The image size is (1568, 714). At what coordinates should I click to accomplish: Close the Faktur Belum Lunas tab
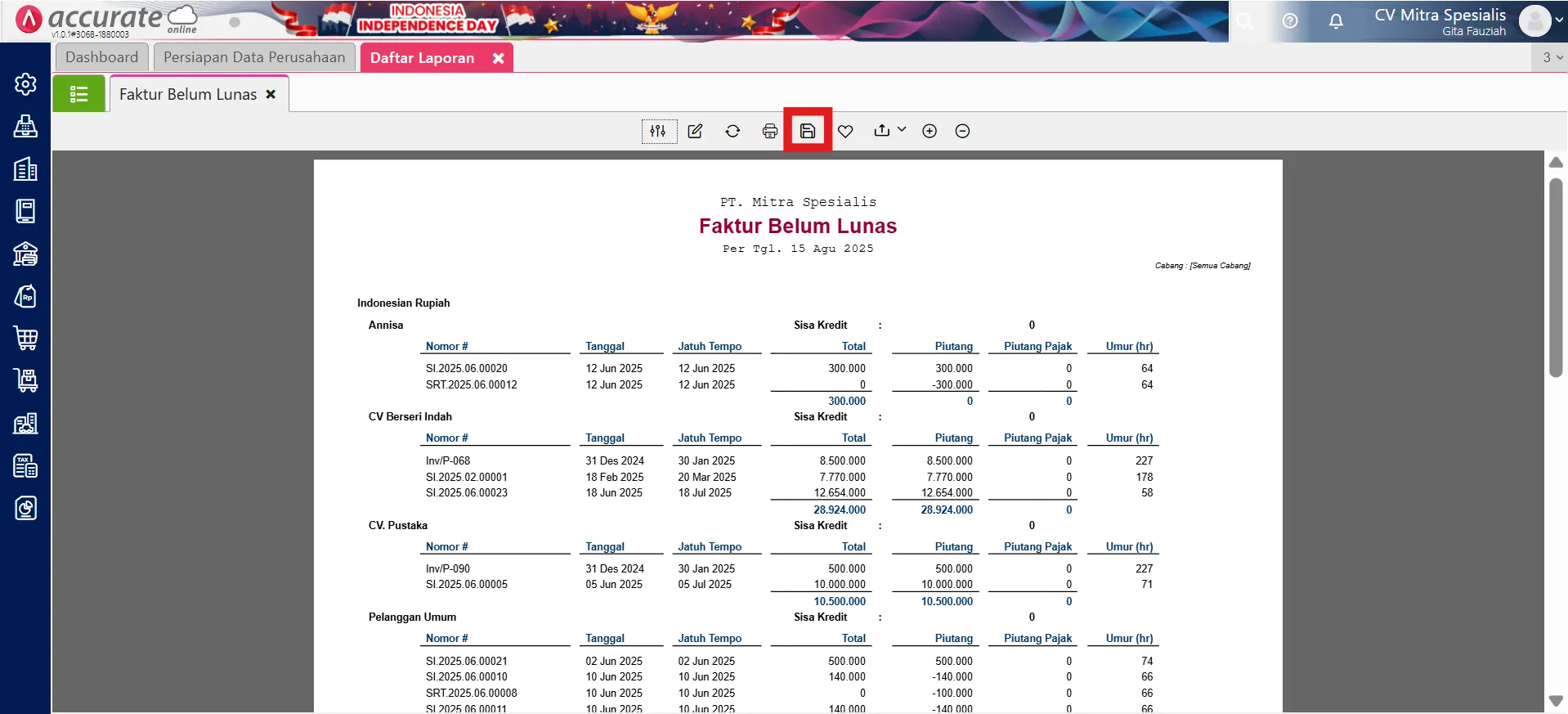pos(271,94)
